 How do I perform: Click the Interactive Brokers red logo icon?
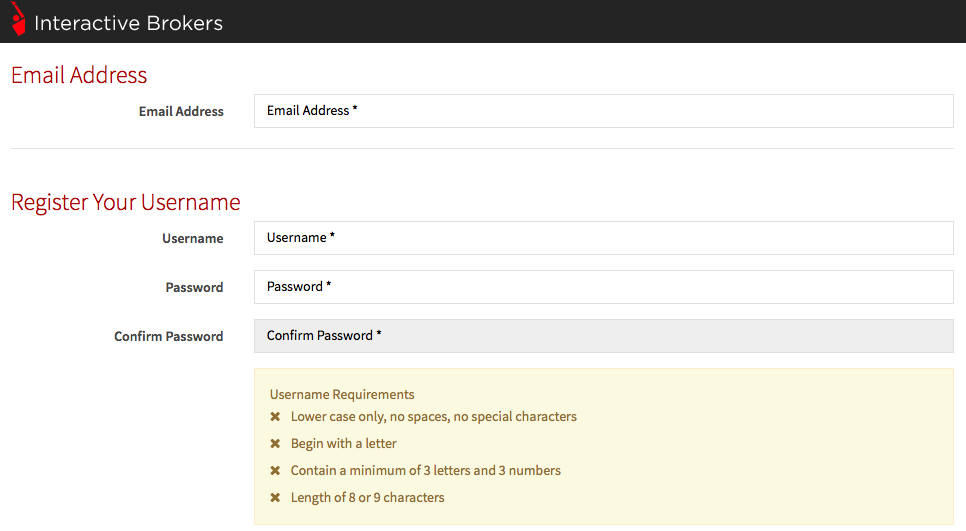[x=17, y=20]
